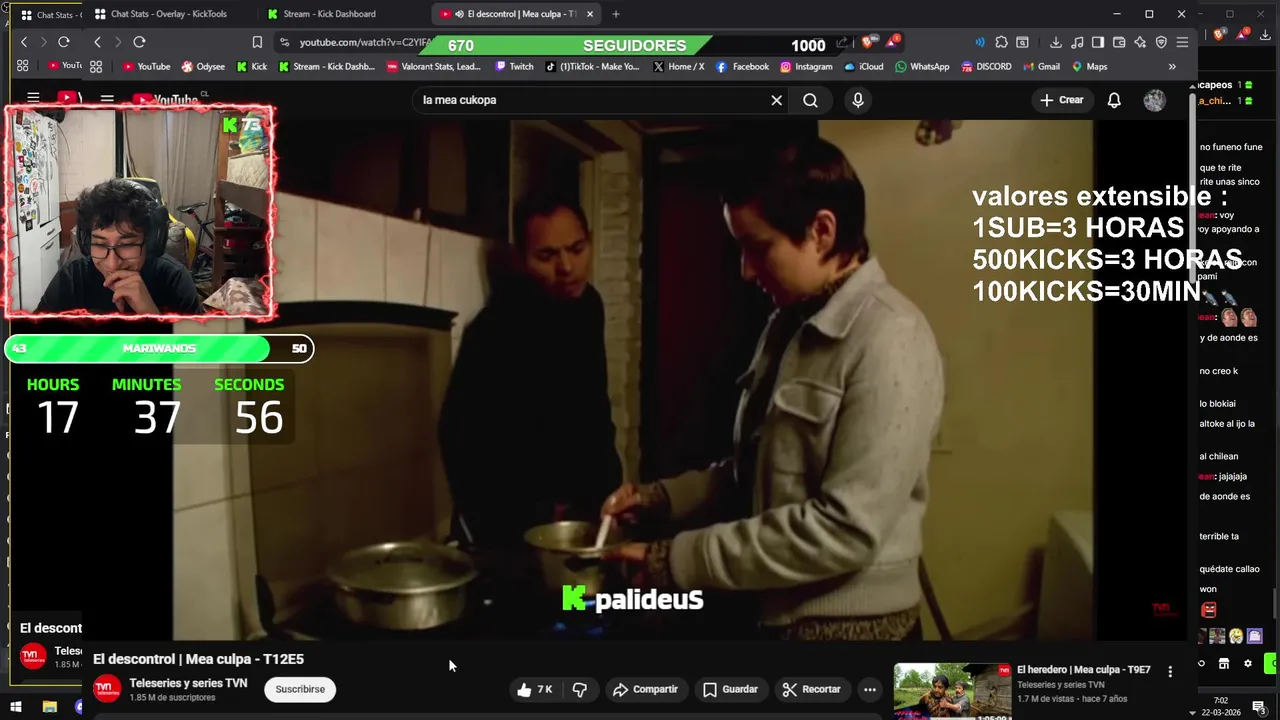The image size is (1280, 720).
Task: Open the taskbar clock and date
Action: tap(1222, 706)
